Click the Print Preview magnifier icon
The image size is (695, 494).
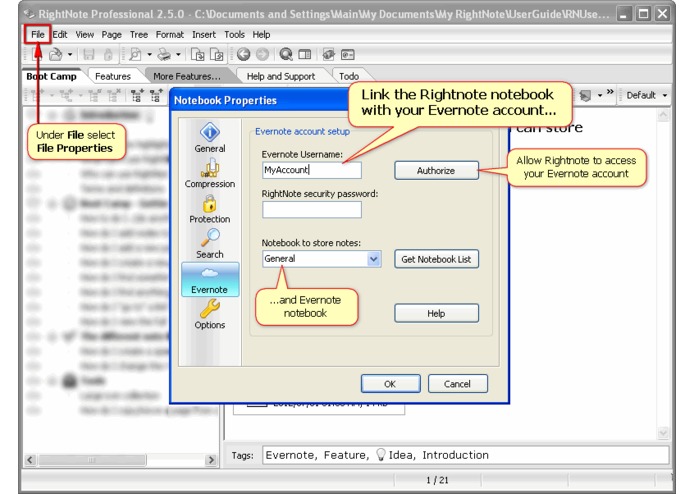coord(135,54)
